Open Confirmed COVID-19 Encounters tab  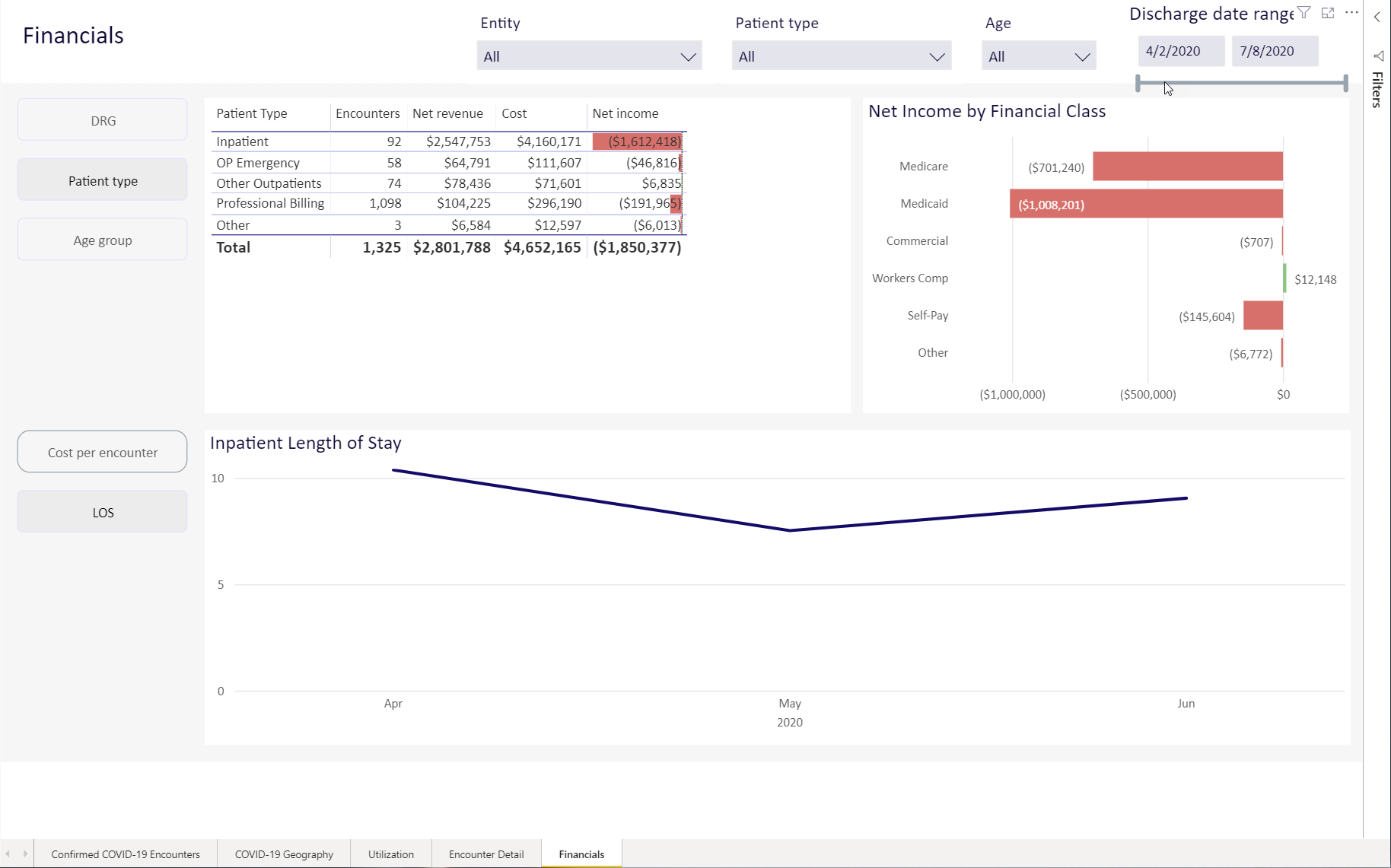point(126,854)
